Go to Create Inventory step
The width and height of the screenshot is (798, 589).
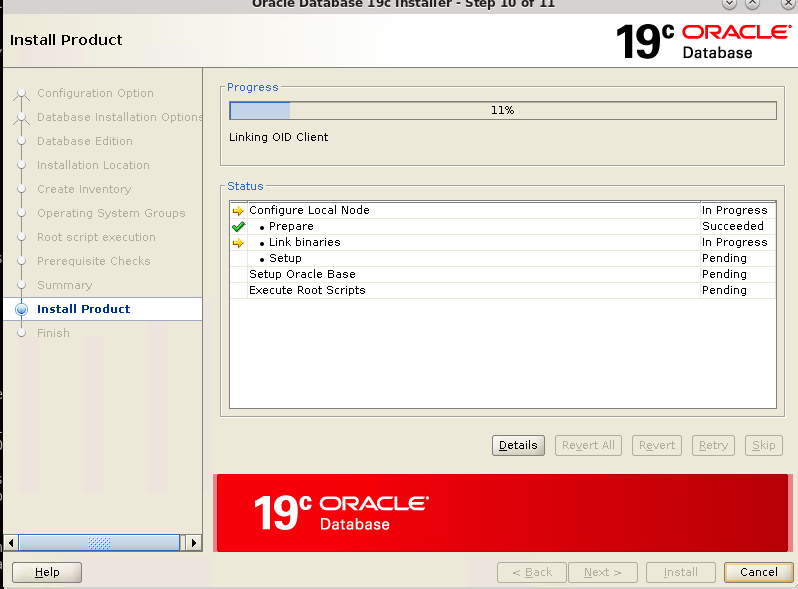pos(84,189)
